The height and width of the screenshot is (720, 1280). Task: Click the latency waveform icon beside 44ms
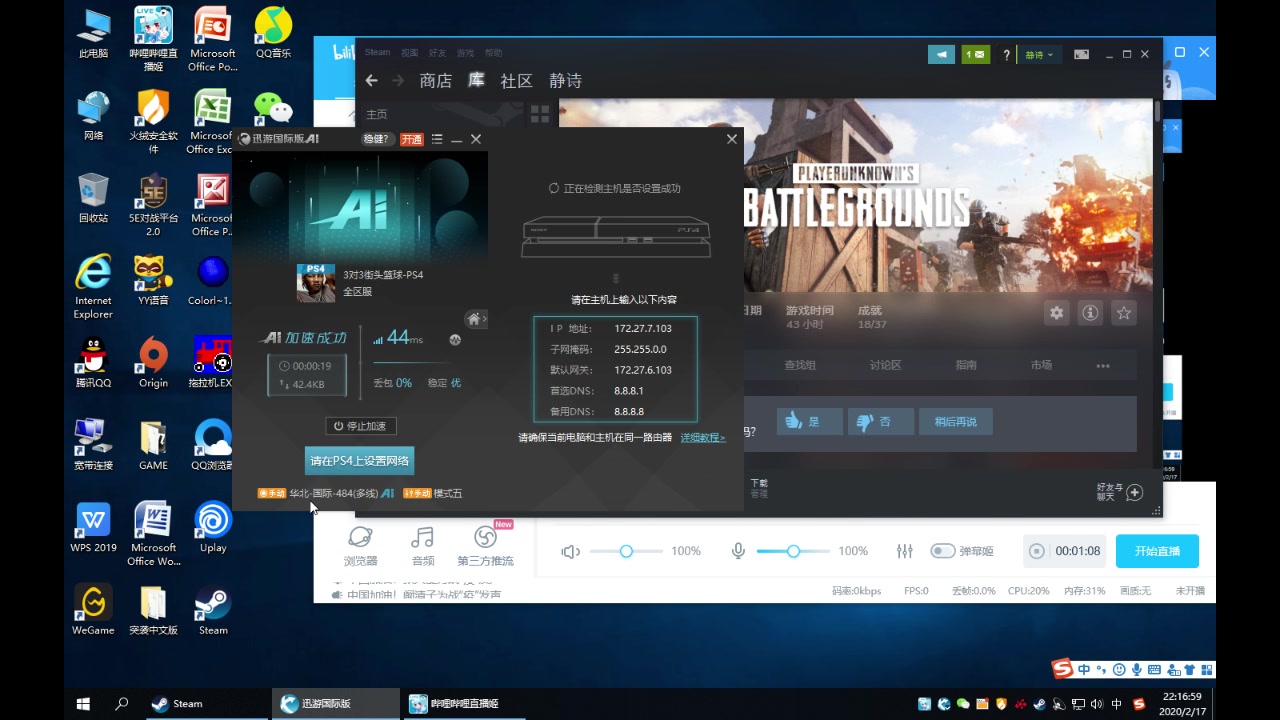pyautogui.click(x=455, y=339)
